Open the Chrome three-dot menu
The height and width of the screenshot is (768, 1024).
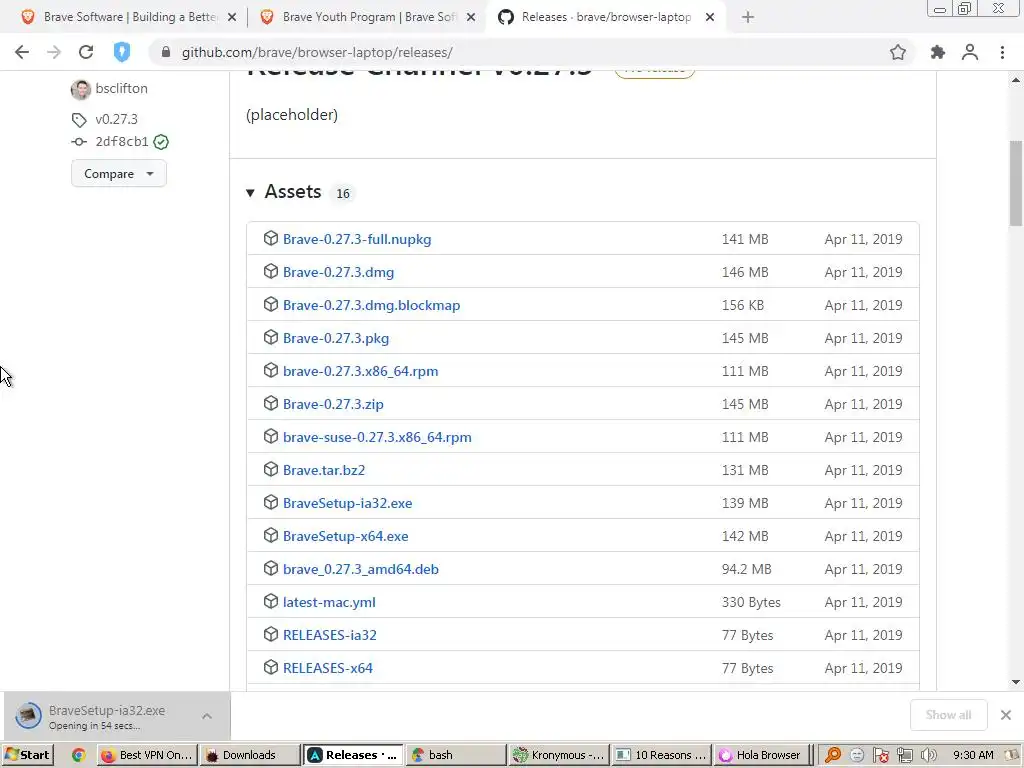pyautogui.click(x=1002, y=52)
